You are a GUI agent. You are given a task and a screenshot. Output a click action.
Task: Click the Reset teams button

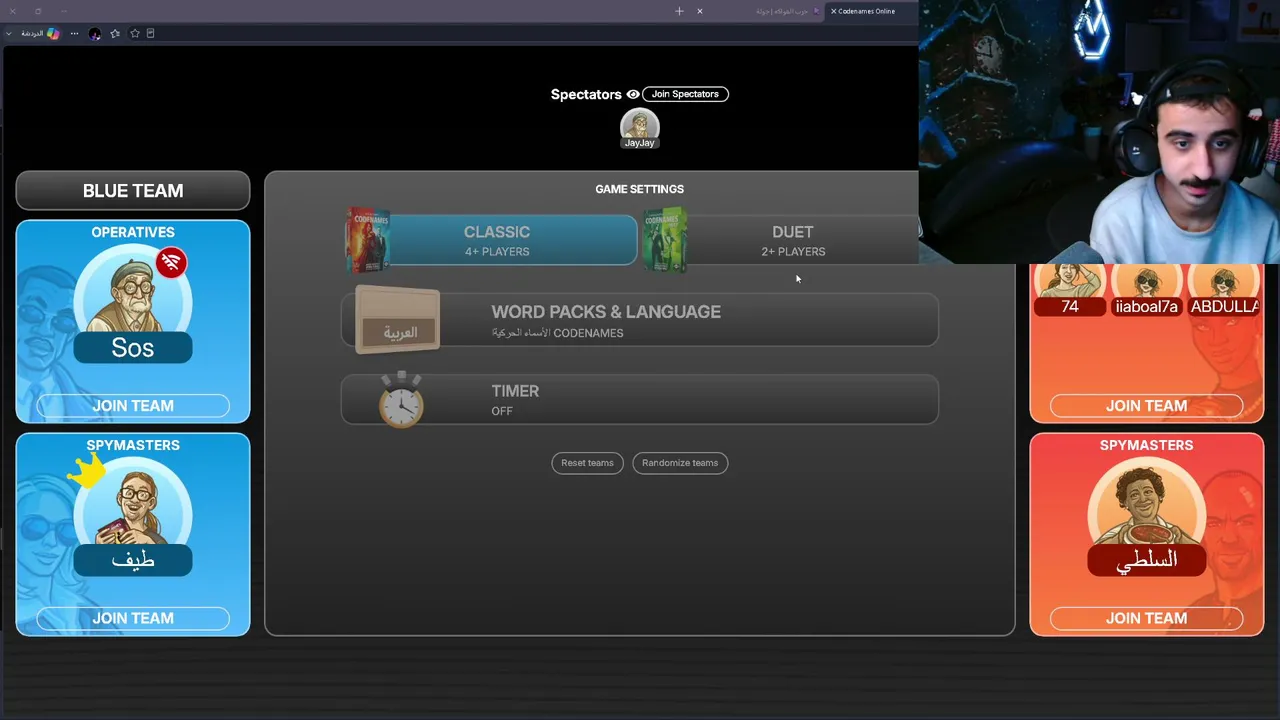tap(587, 463)
